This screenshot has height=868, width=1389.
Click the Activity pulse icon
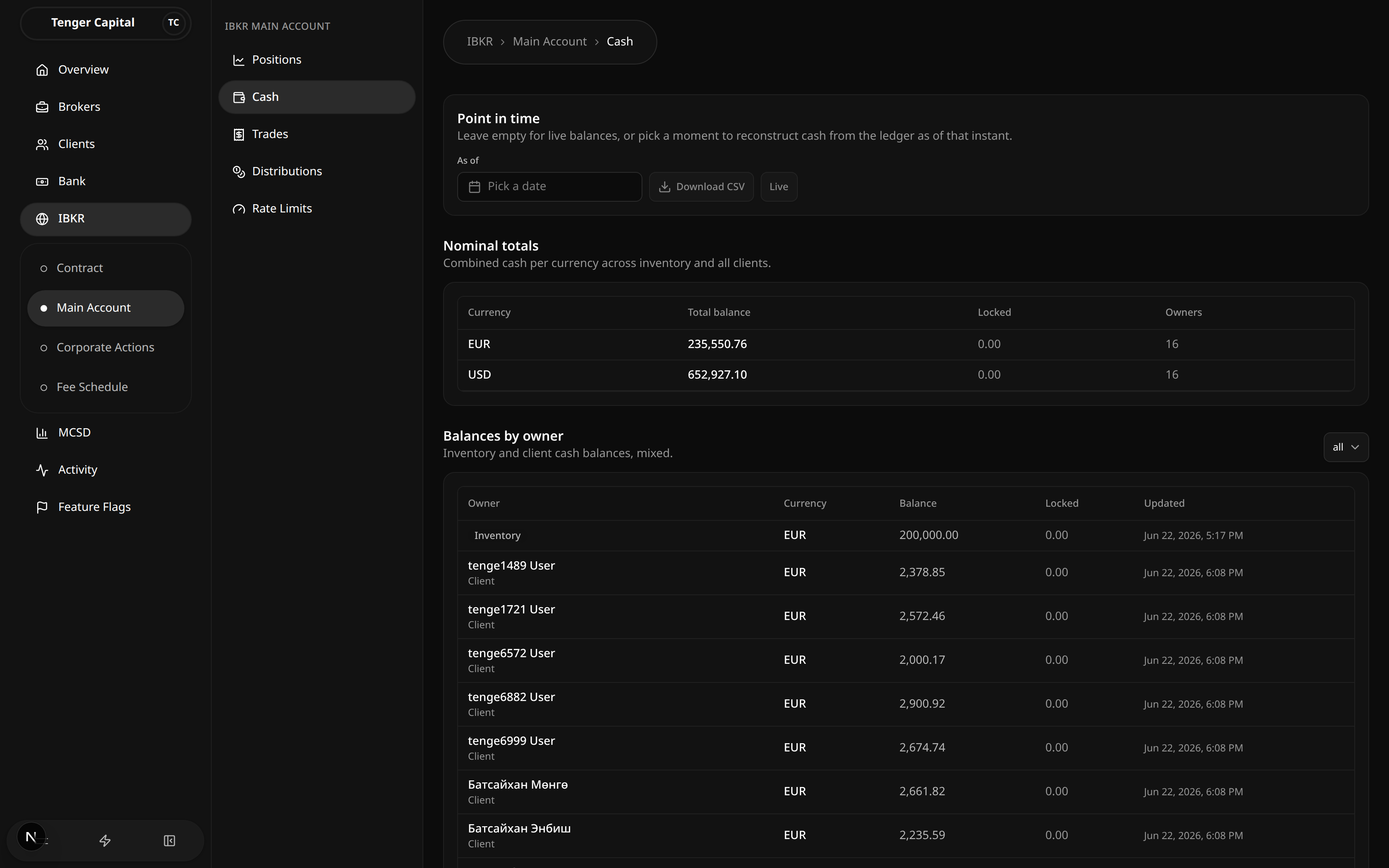[42, 471]
